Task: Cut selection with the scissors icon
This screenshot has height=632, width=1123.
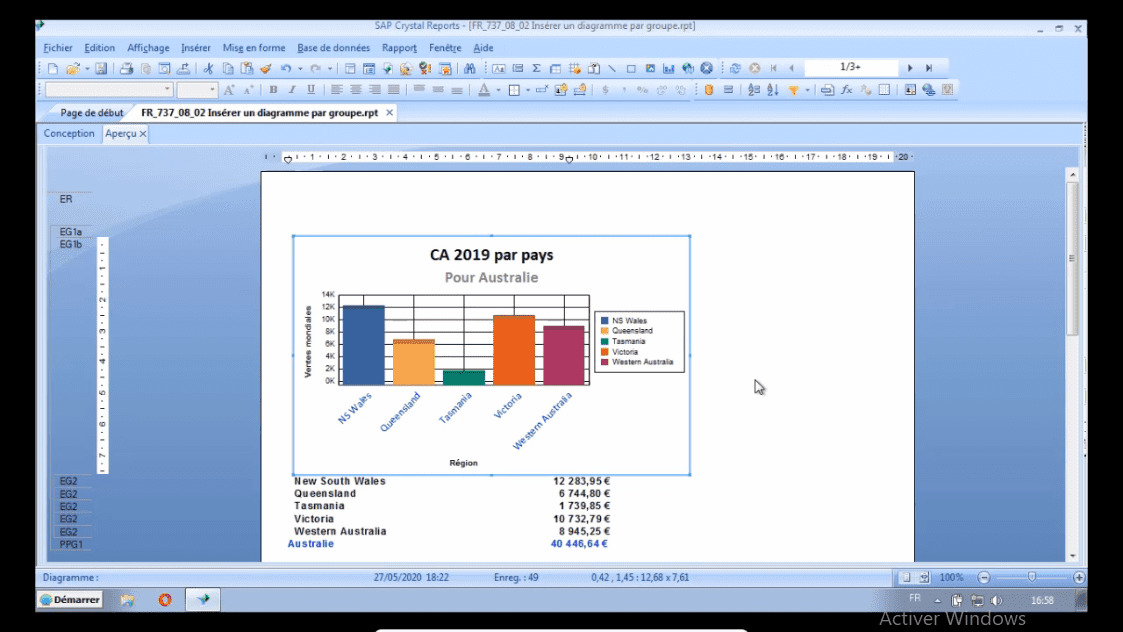Action: click(x=209, y=69)
